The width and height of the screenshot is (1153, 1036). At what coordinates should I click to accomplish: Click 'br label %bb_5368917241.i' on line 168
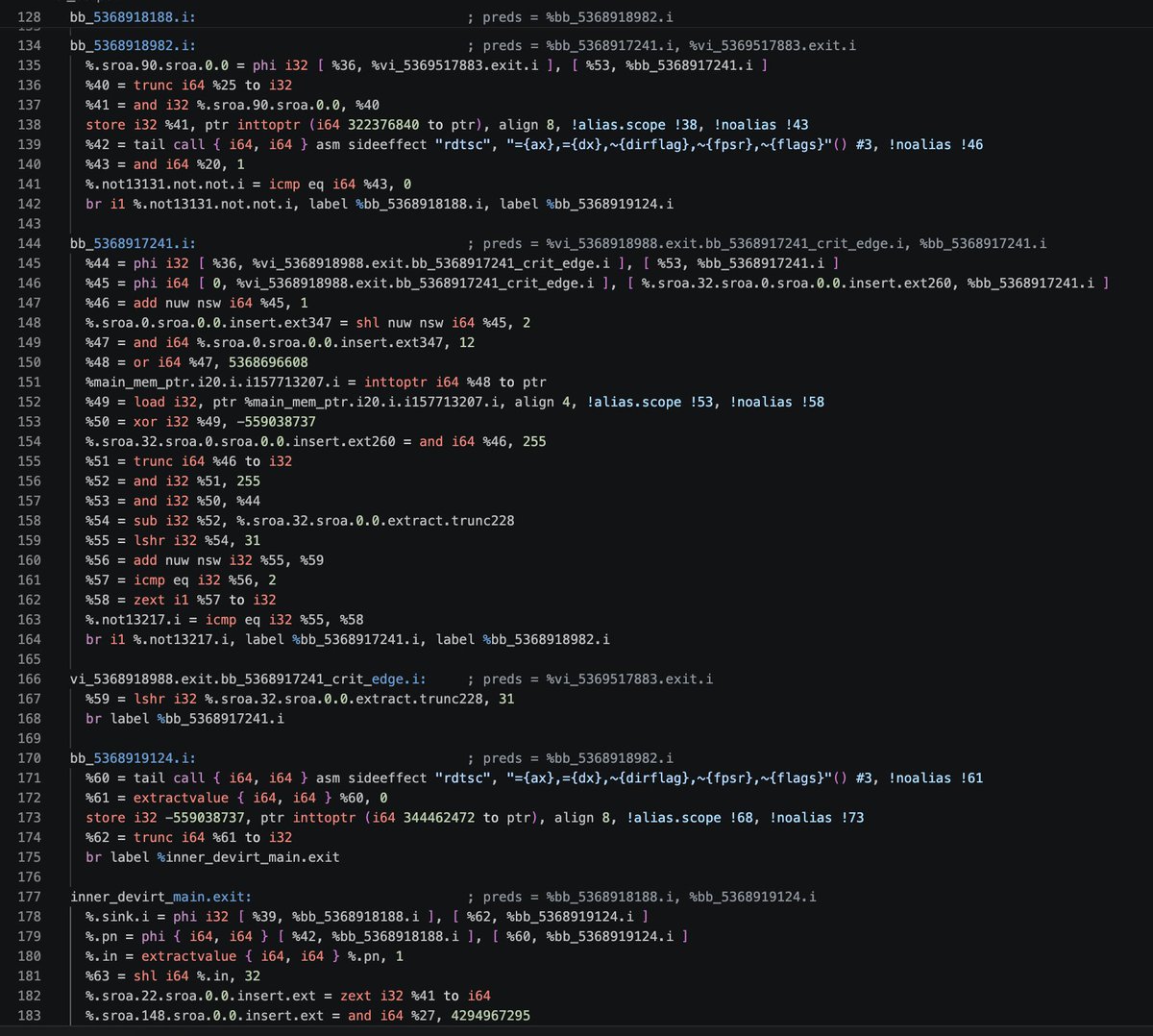184,718
